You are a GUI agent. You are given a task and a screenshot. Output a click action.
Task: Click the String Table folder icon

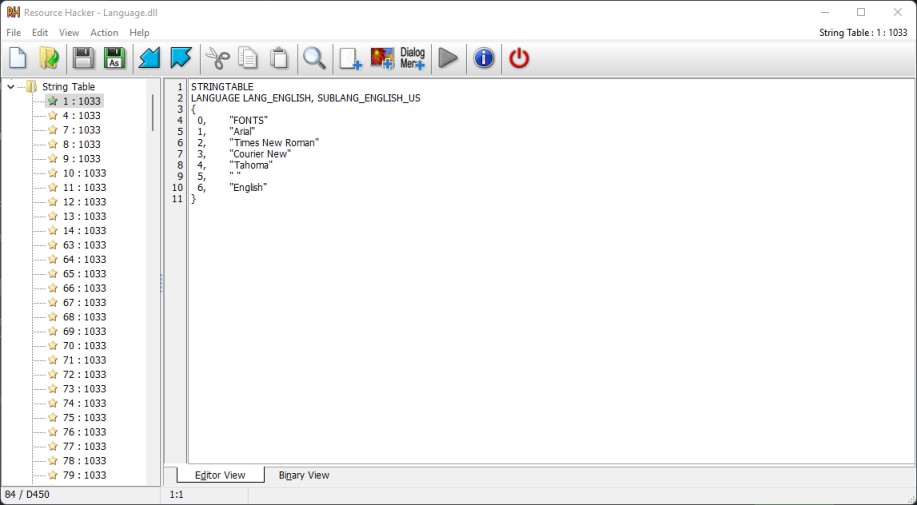point(32,87)
